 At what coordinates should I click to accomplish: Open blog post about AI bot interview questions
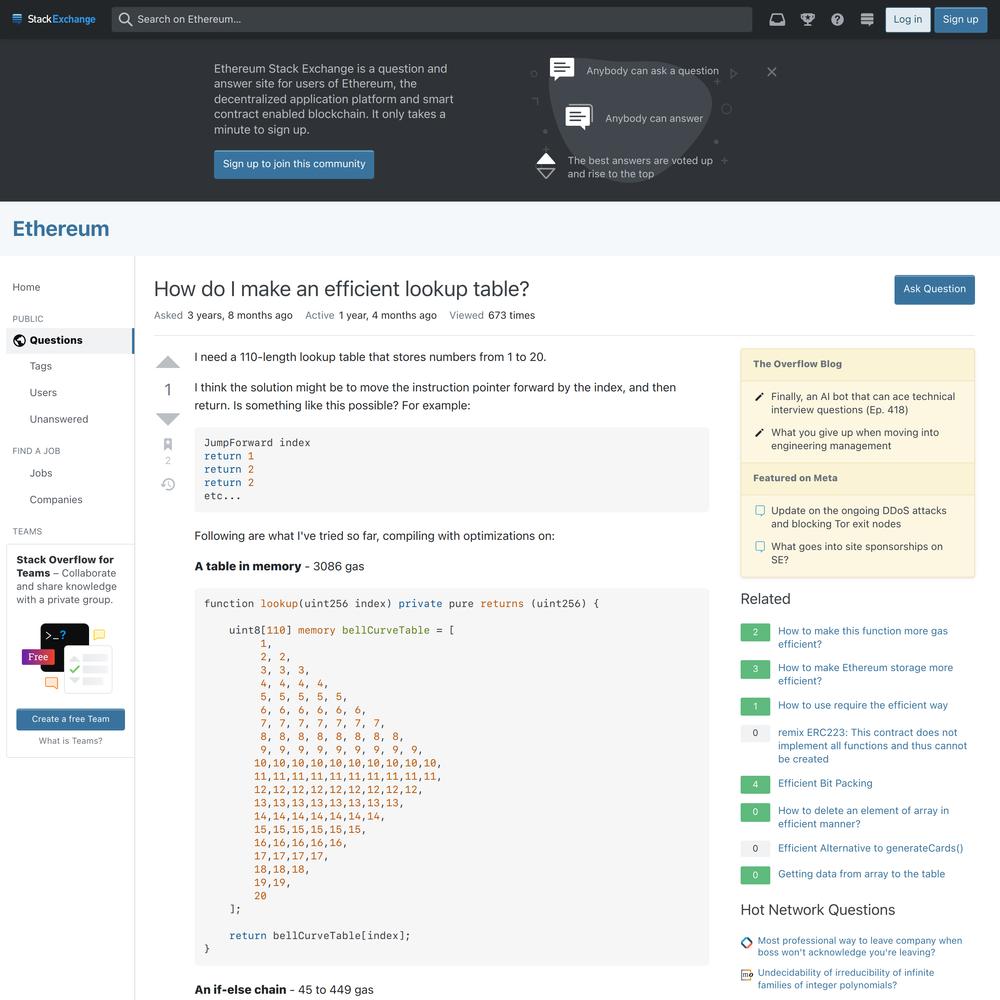pos(863,403)
